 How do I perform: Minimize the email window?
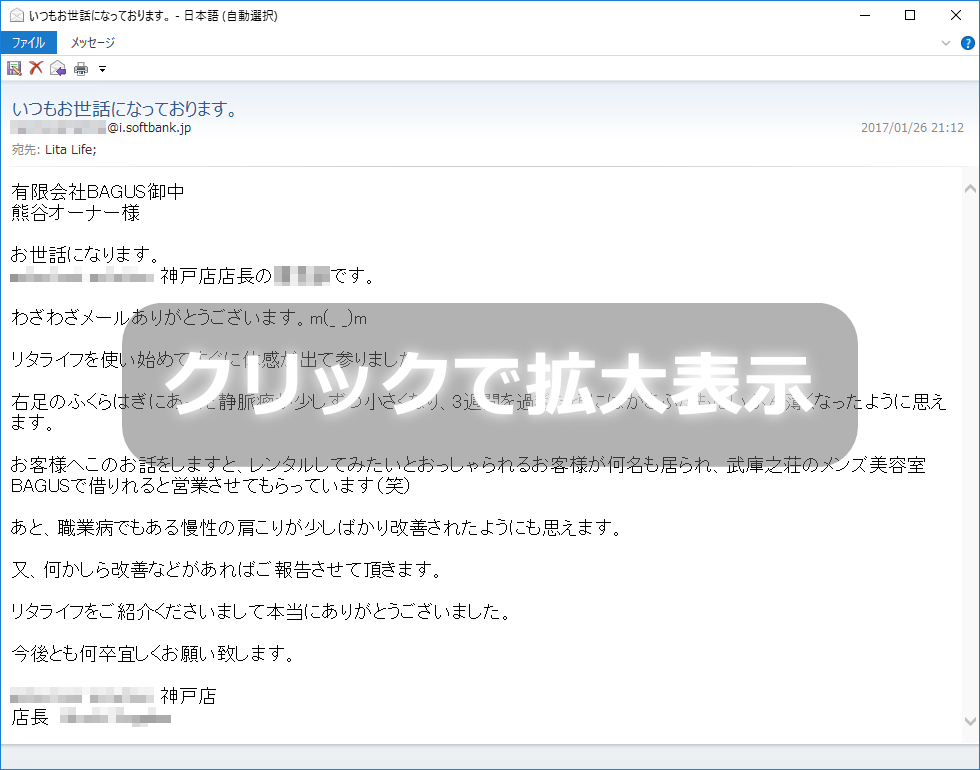[865, 15]
